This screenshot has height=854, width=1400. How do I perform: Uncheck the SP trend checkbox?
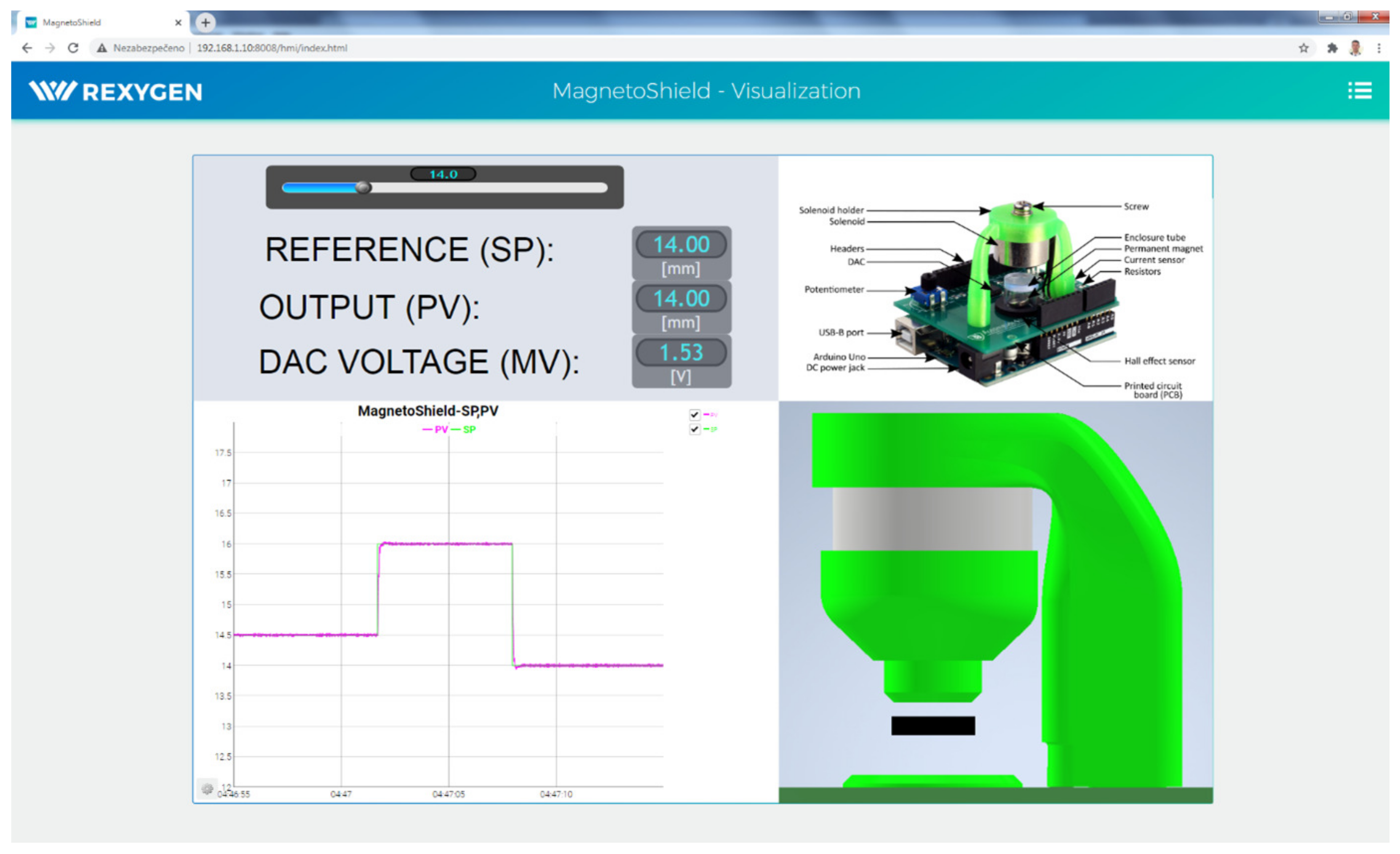pyautogui.click(x=695, y=430)
